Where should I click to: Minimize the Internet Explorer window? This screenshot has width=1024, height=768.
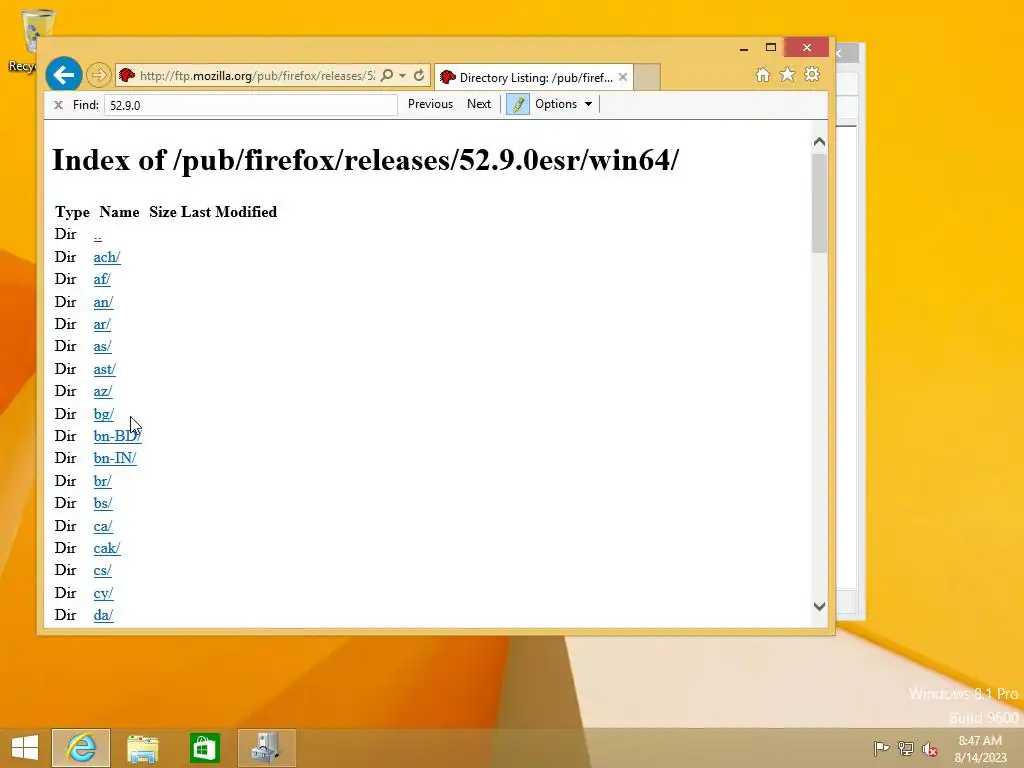(x=744, y=48)
